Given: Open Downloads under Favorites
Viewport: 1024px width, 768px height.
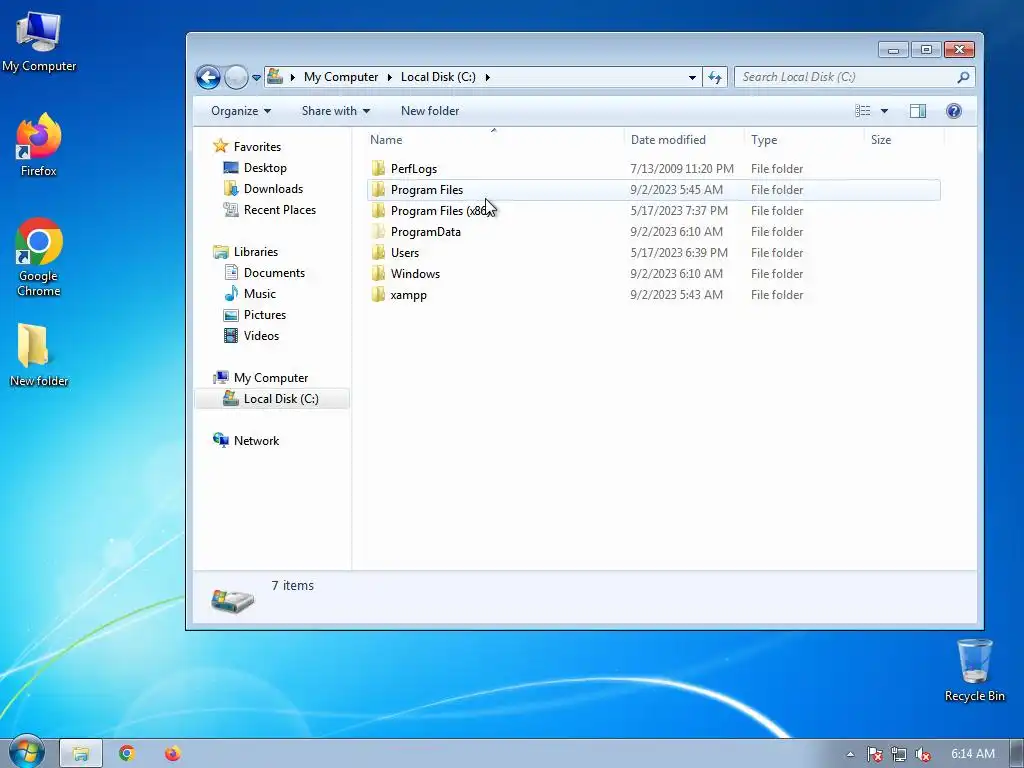Looking at the screenshot, I should (273, 189).
